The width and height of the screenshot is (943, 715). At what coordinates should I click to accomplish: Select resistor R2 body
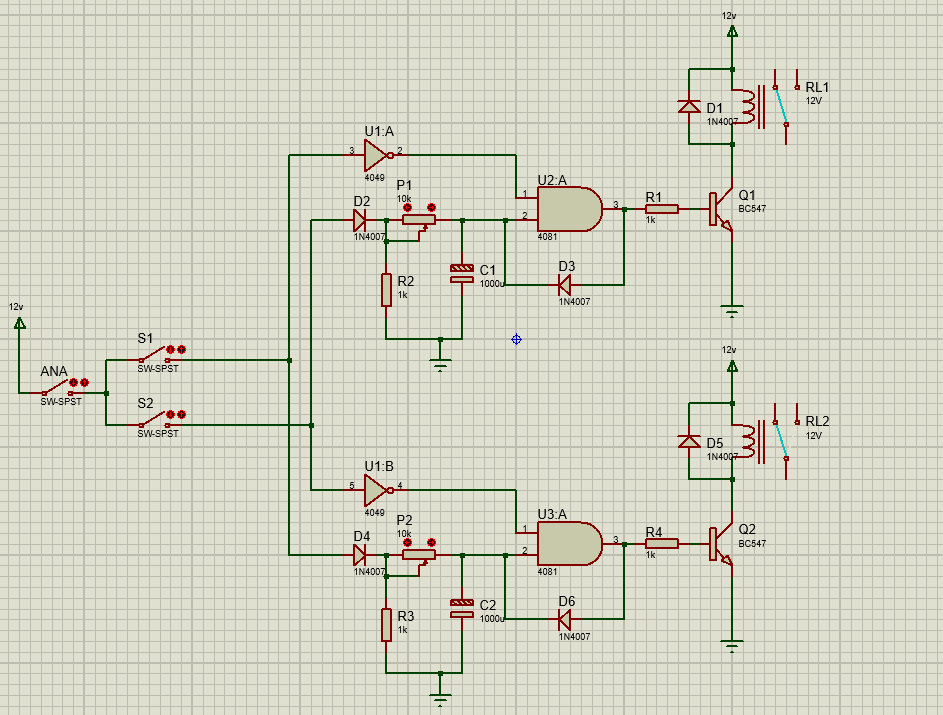click(x=386, y=290)
